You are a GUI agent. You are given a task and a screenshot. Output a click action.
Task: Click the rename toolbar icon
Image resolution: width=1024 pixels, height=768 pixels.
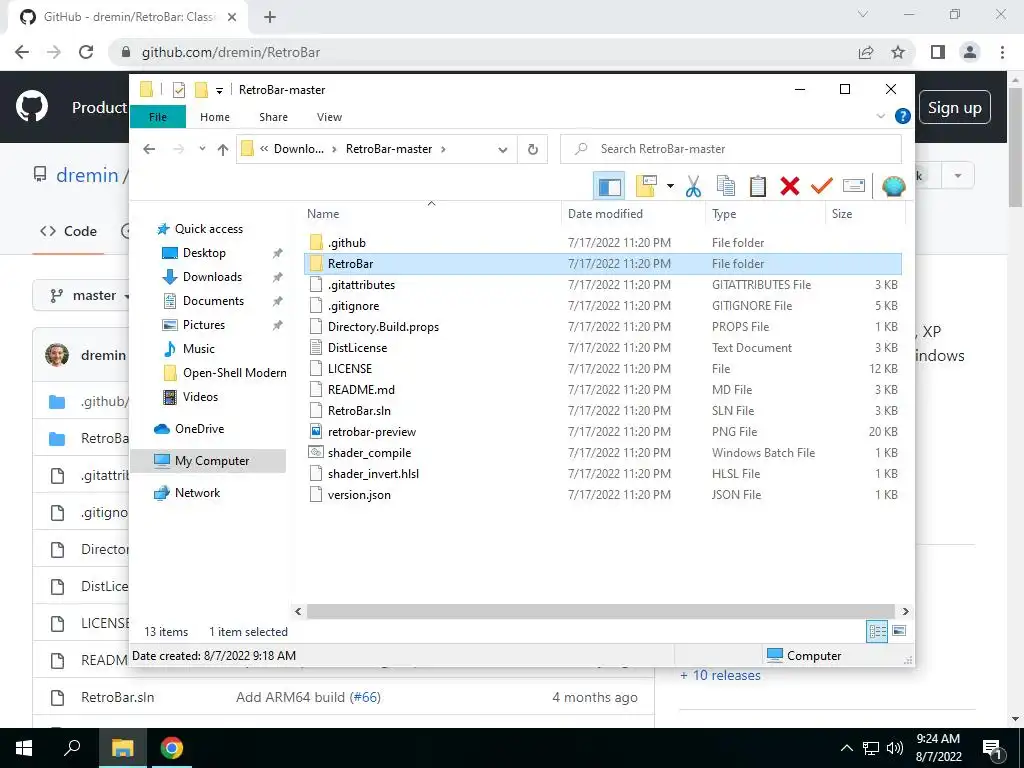(x=854, y=186)
